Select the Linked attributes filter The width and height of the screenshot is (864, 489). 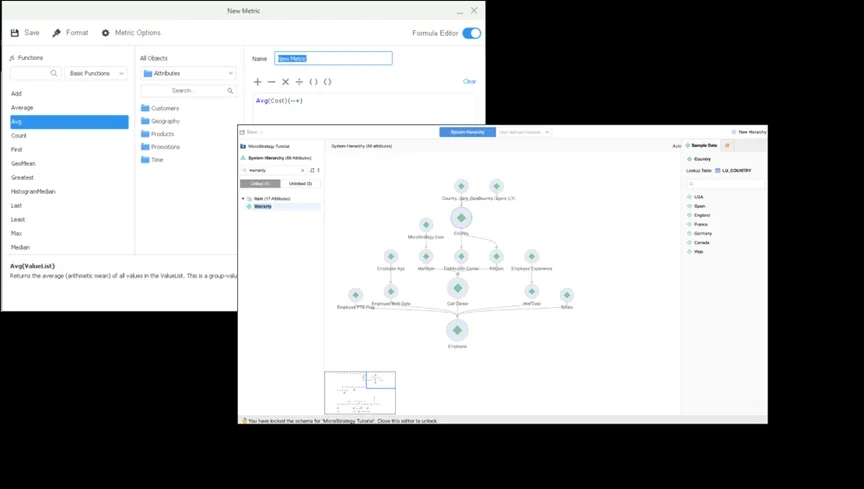coord(260,184)
